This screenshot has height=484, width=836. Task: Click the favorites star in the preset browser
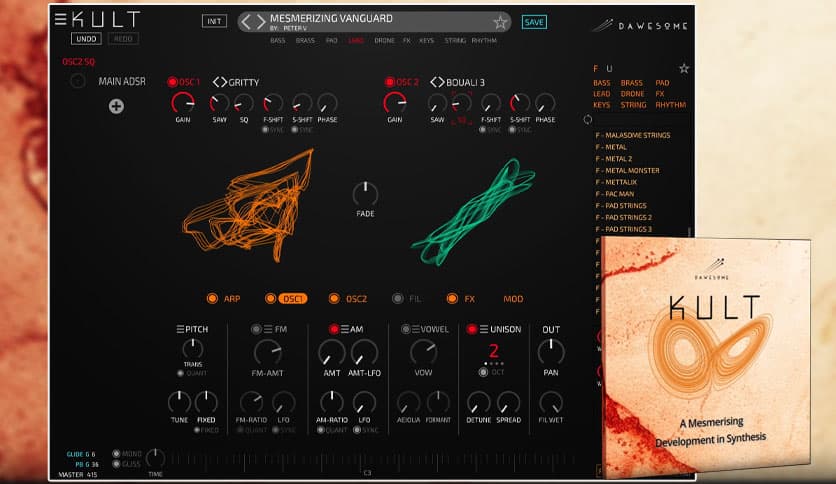click(x=684, y=68)
